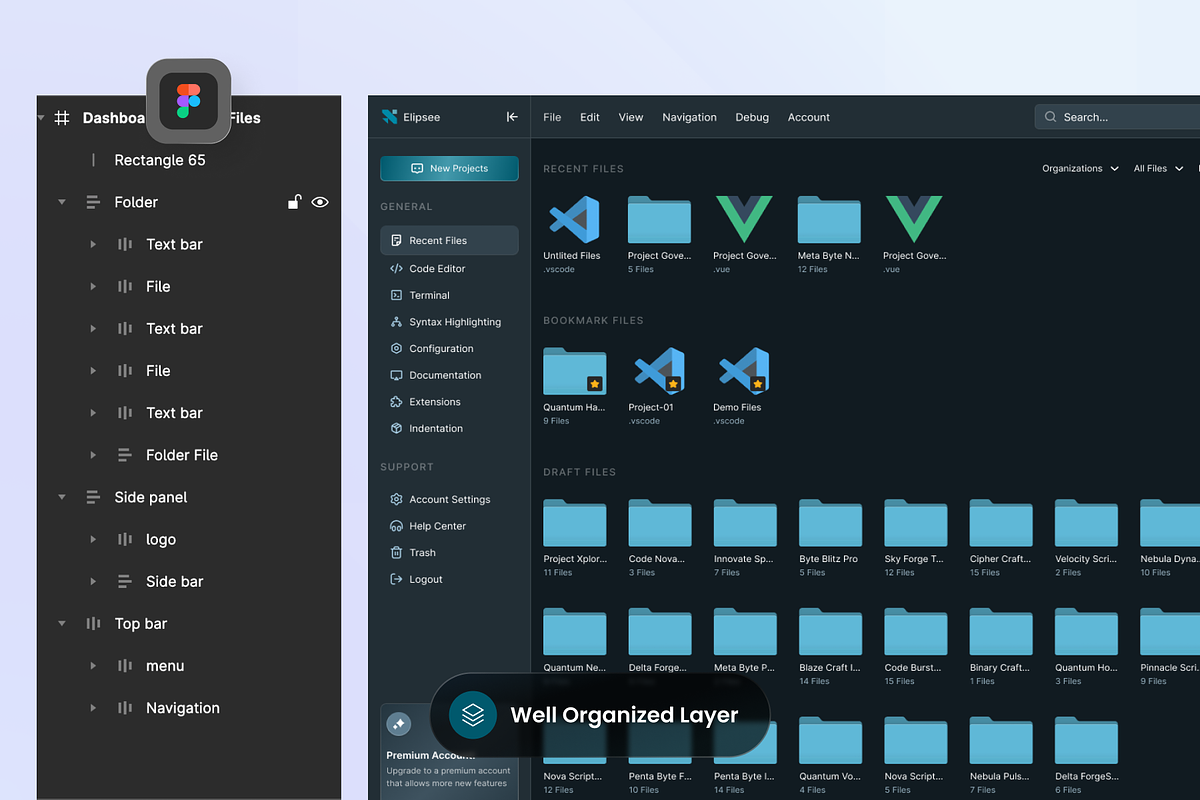
Task: Click the Code Editor brackets icon
Action: coord(396,268)
